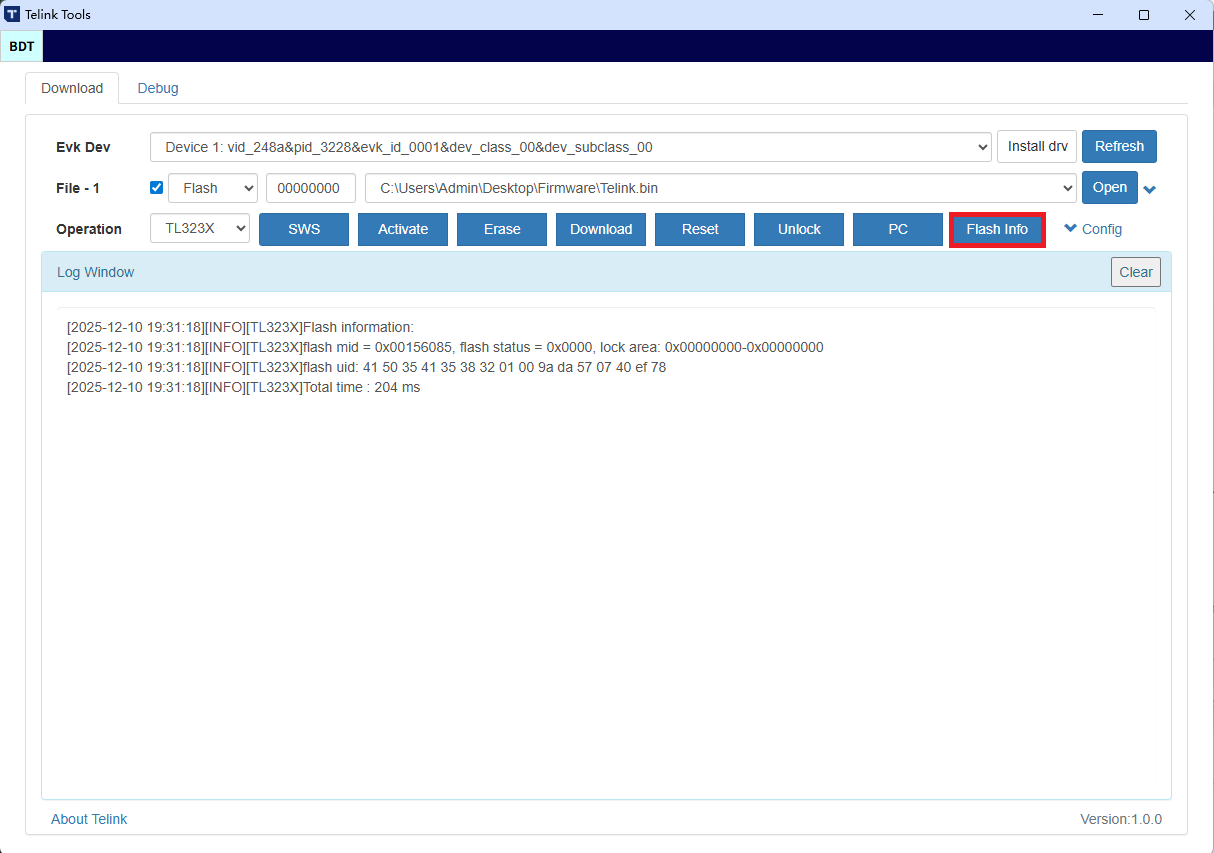
Task: Expand the chevron next to Open button
Action: click(x=1150, y=189)
